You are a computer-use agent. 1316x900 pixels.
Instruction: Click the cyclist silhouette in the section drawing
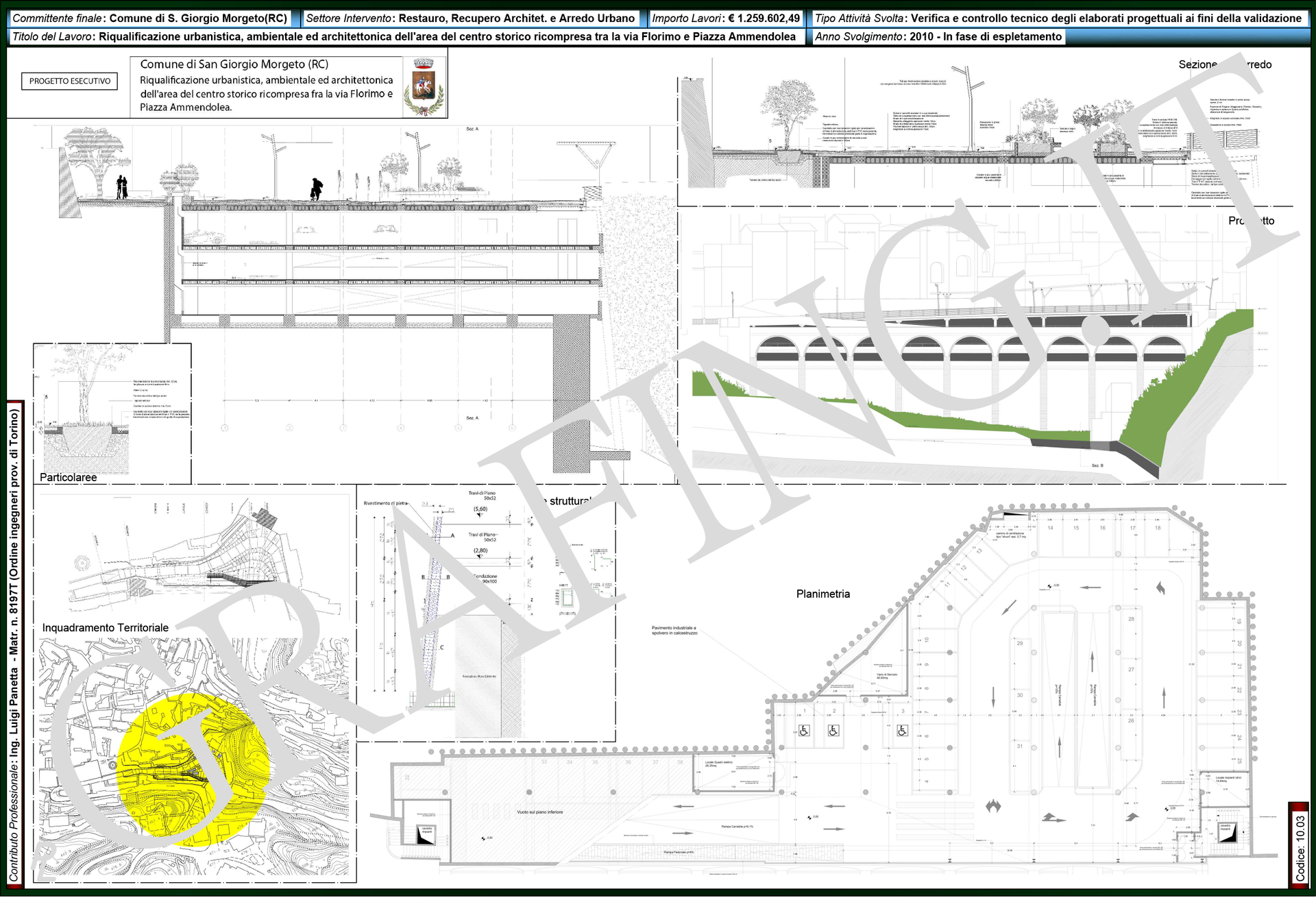[316, 189]
